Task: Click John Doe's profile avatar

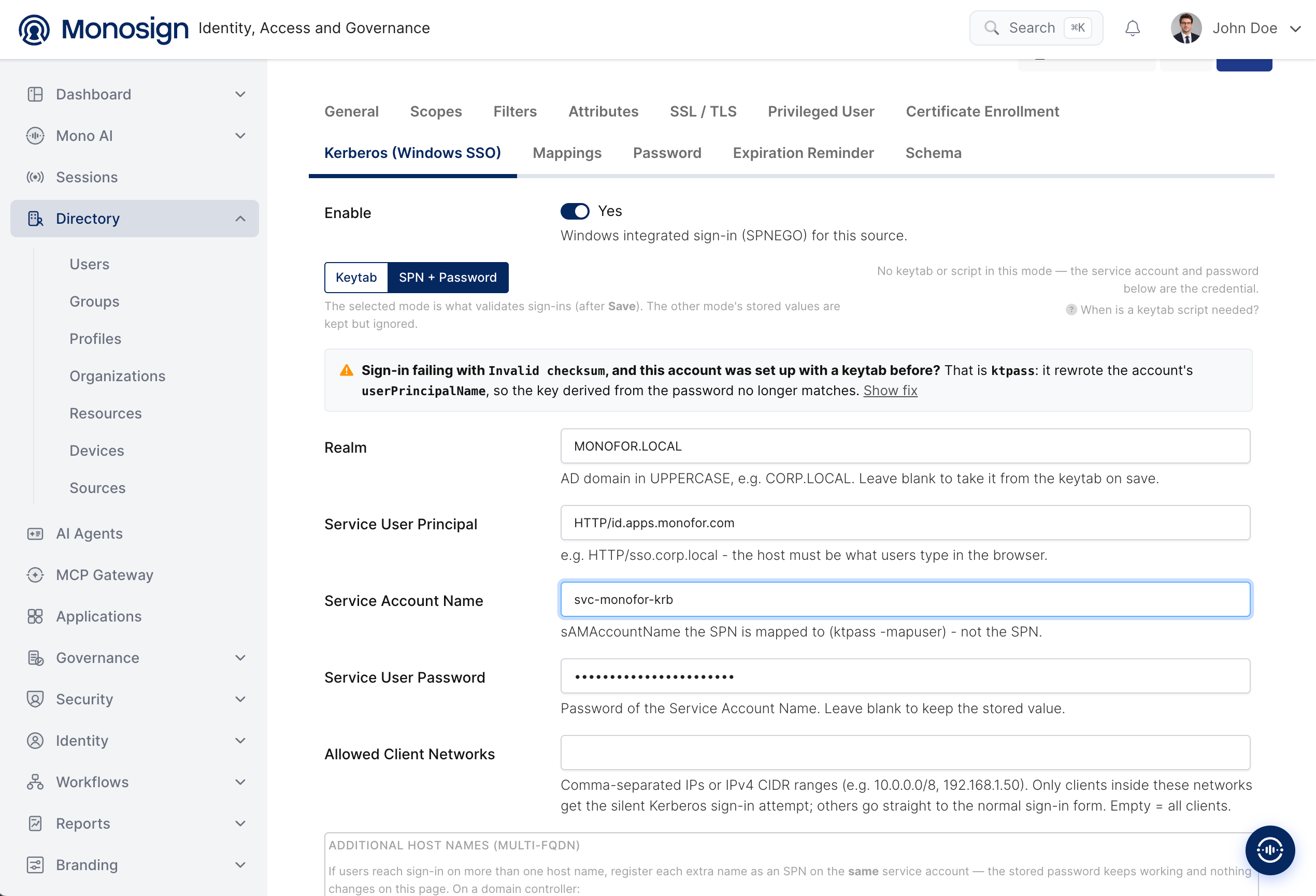Action: coord(1186,28)
